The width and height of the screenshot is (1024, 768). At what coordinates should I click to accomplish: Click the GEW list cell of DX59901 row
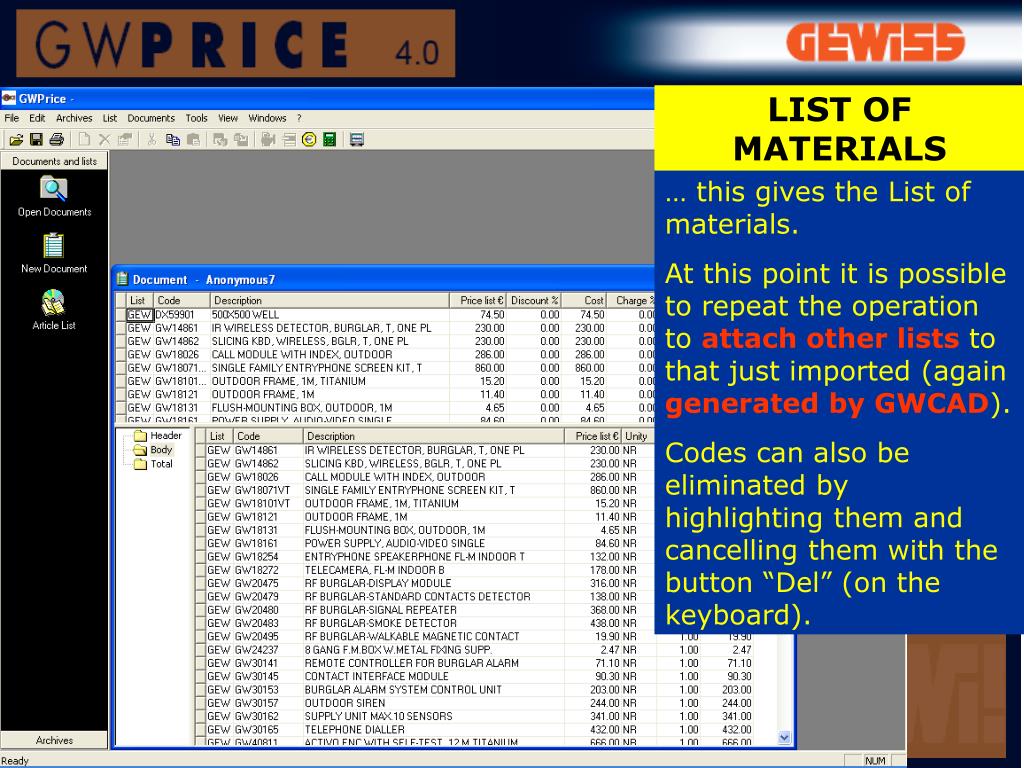[139, 315]
